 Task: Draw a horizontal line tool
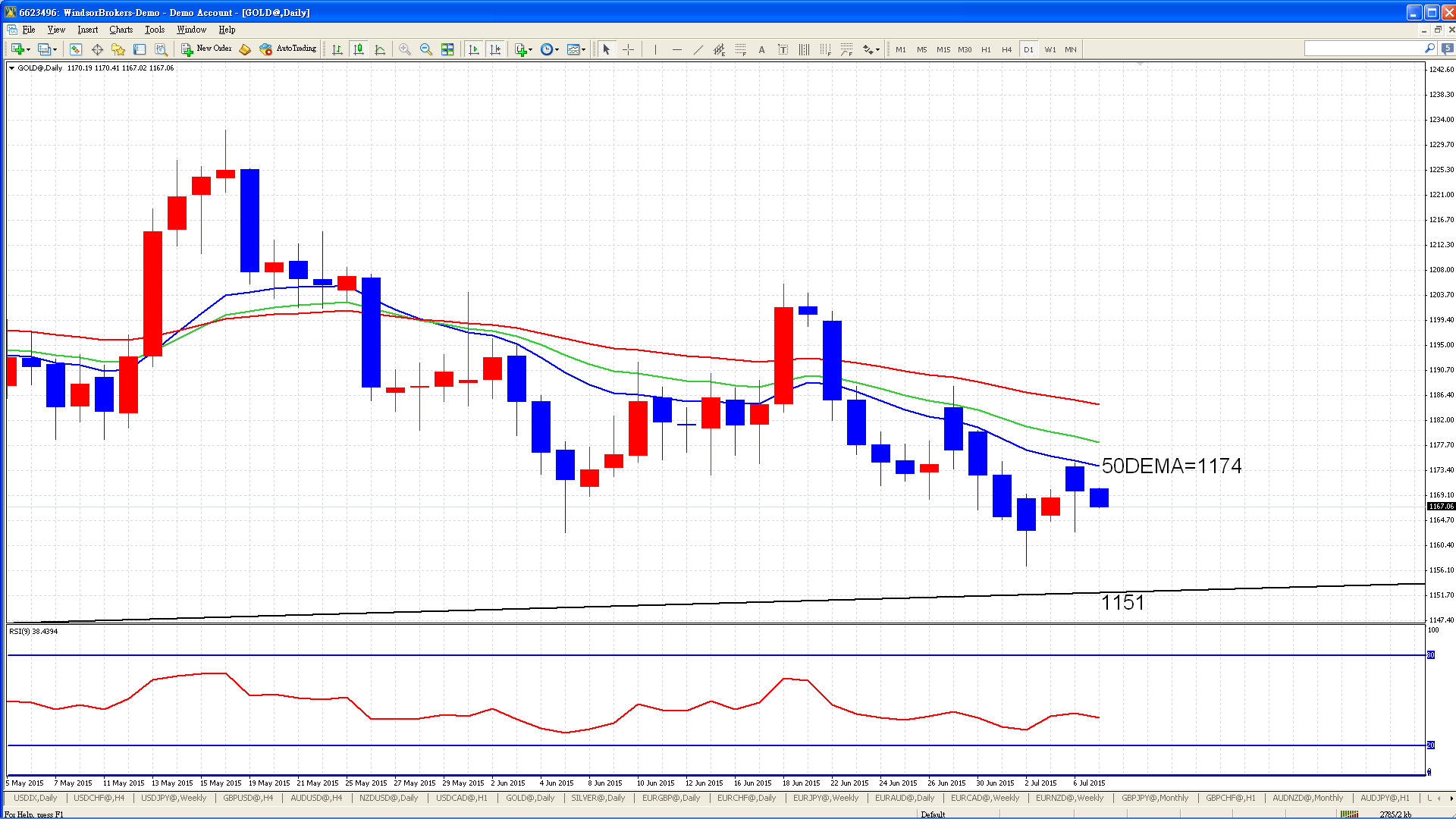click(676, 49)
